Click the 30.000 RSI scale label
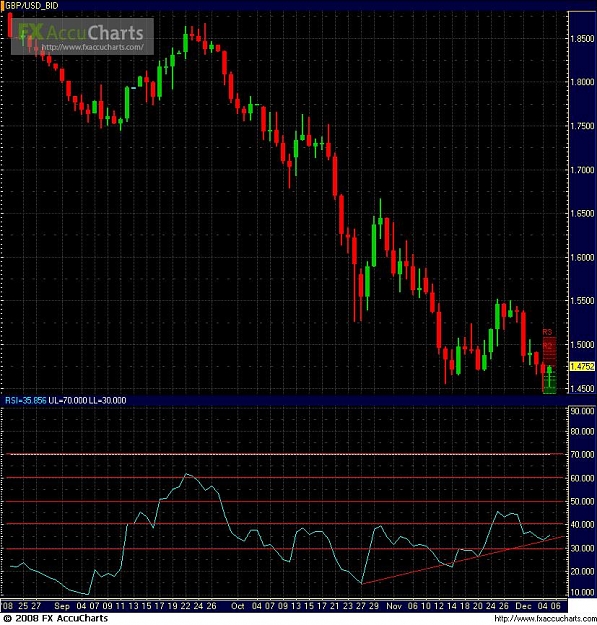This screenshot has height=625, width=597. [x=582, y=548]
